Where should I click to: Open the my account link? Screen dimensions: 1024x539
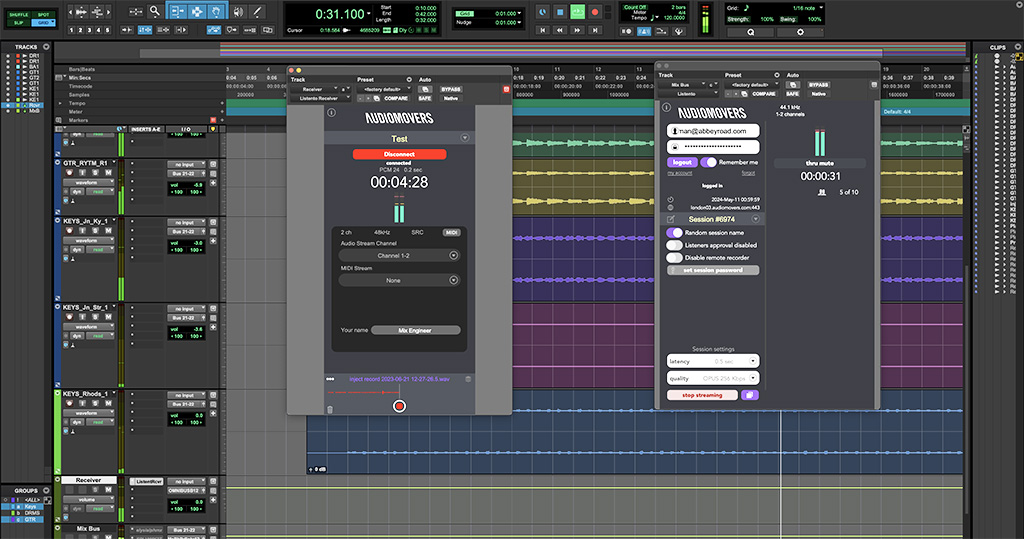point(679,173)
